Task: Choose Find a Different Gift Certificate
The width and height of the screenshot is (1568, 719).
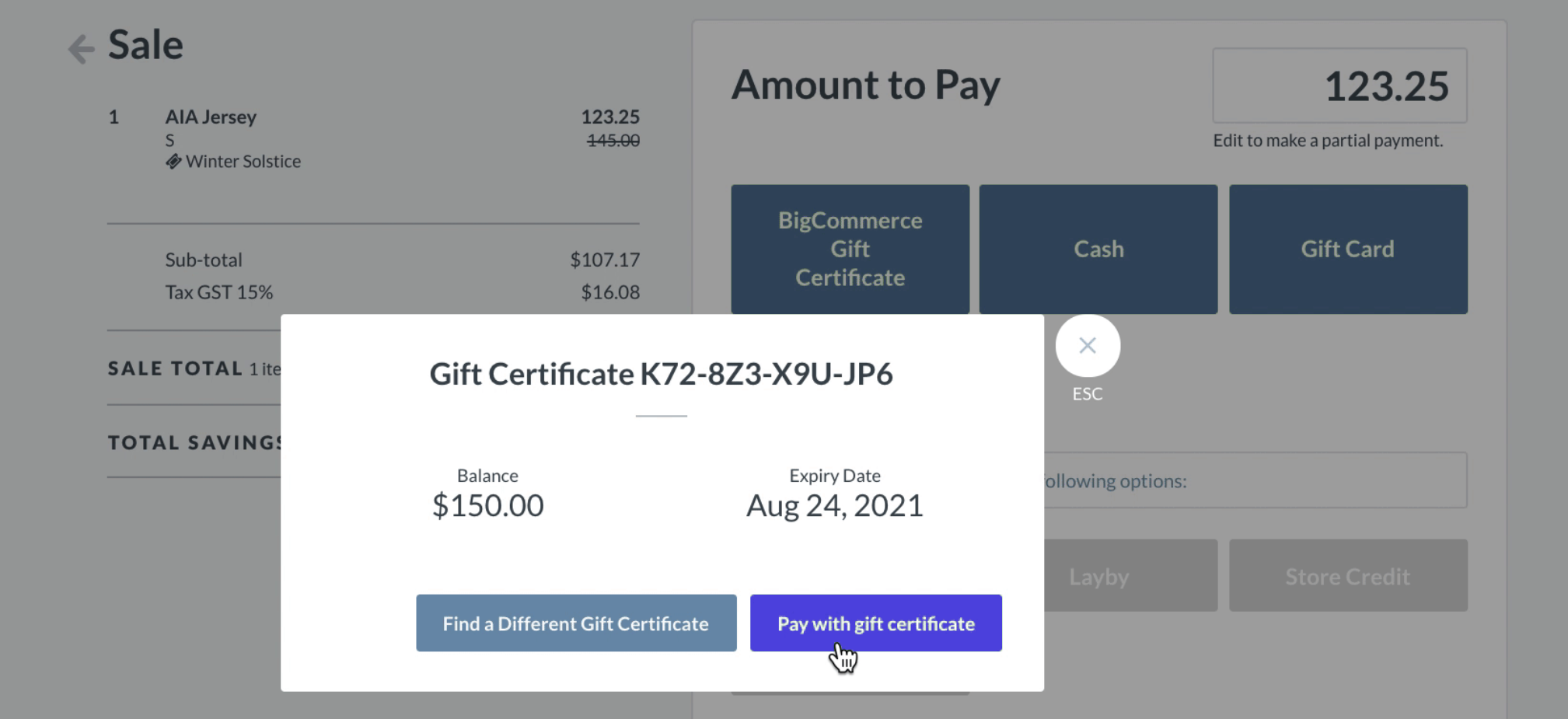Action: point(575,623)
